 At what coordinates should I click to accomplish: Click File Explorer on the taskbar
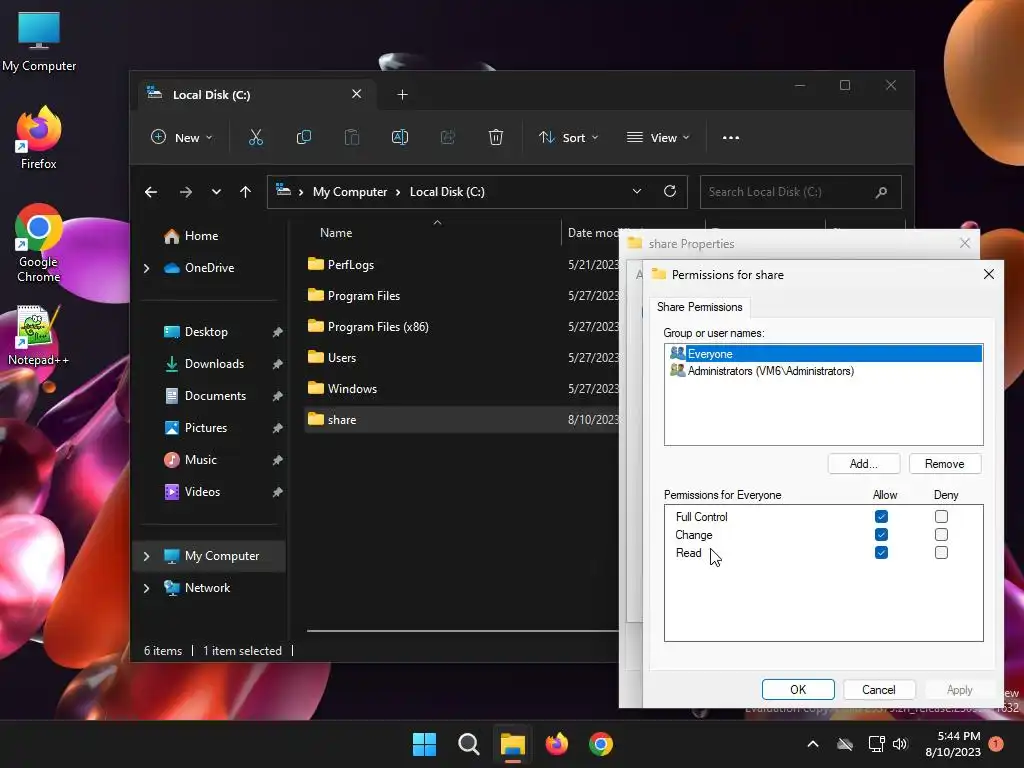[513, 744]
